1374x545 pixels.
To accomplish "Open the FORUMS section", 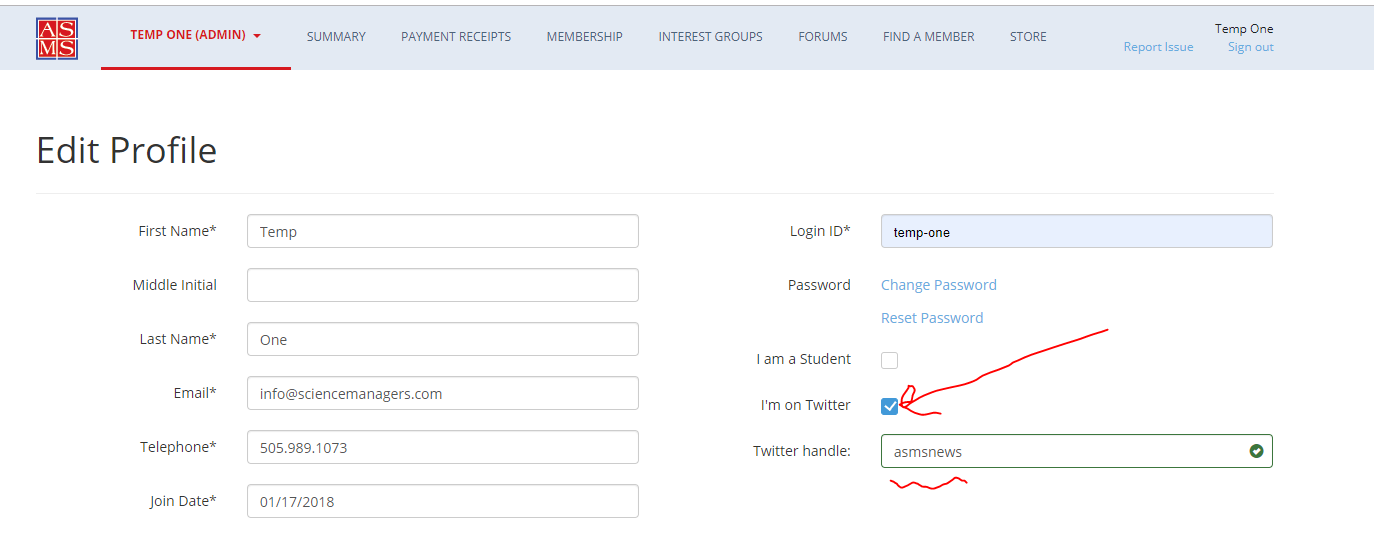I will (823, 37).
